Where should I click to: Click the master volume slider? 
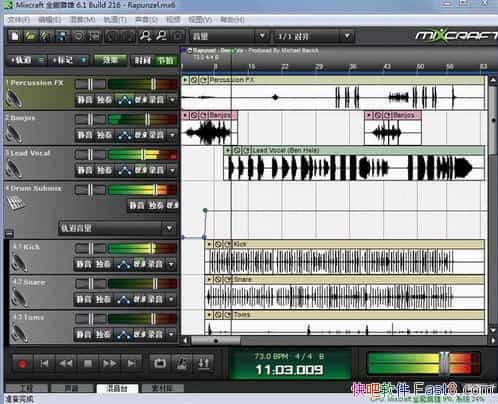coord(444,363)
